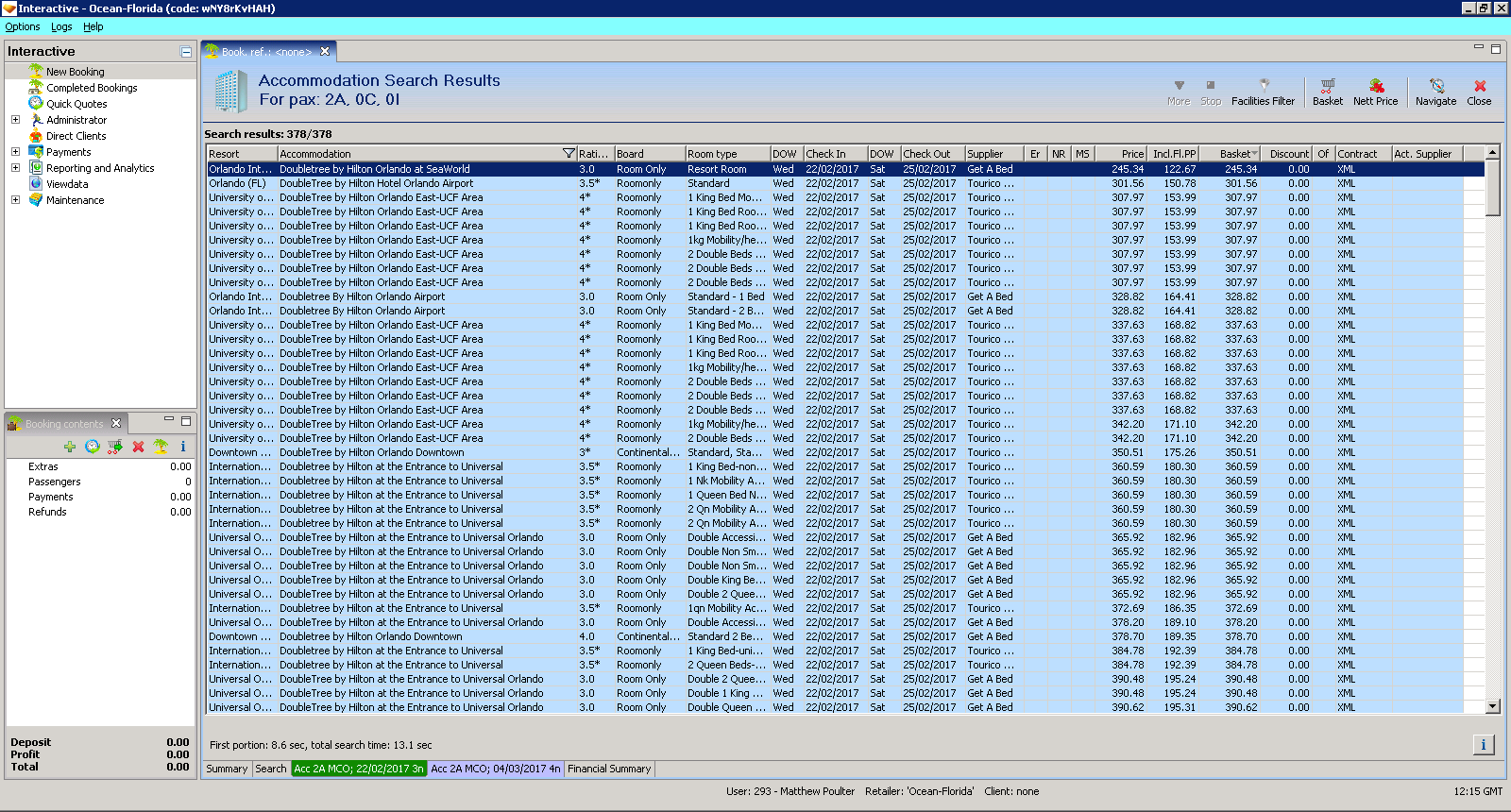Click the red X icon in Booking contents toolbar

pyautogui.click(x=138, y=447)
